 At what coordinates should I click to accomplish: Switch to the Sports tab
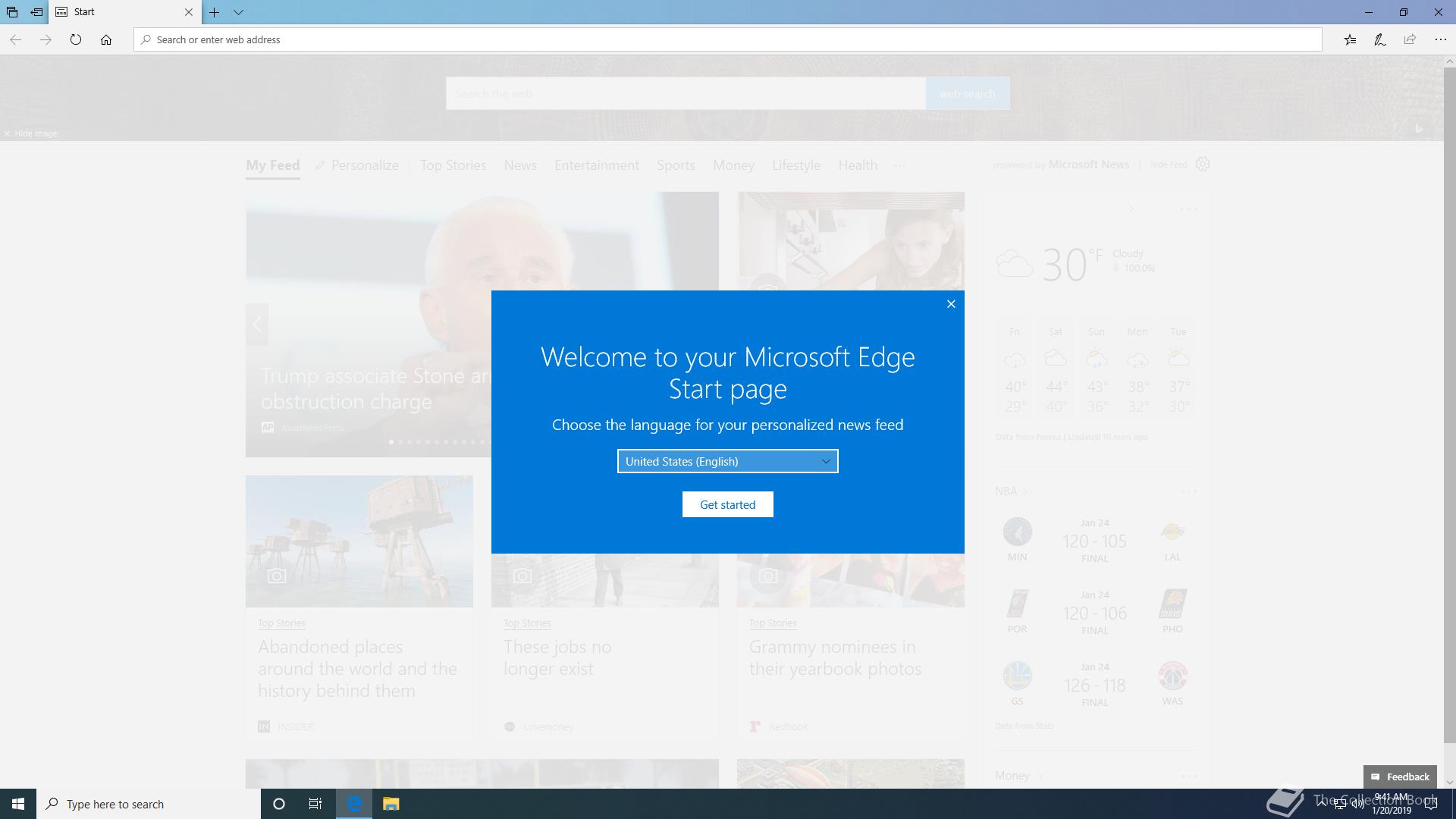pyautogui.click(x=676, y=165)
